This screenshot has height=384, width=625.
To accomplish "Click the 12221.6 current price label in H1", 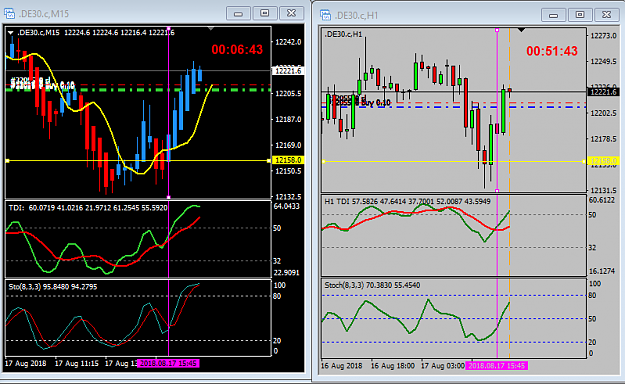I will coord(603,92).
